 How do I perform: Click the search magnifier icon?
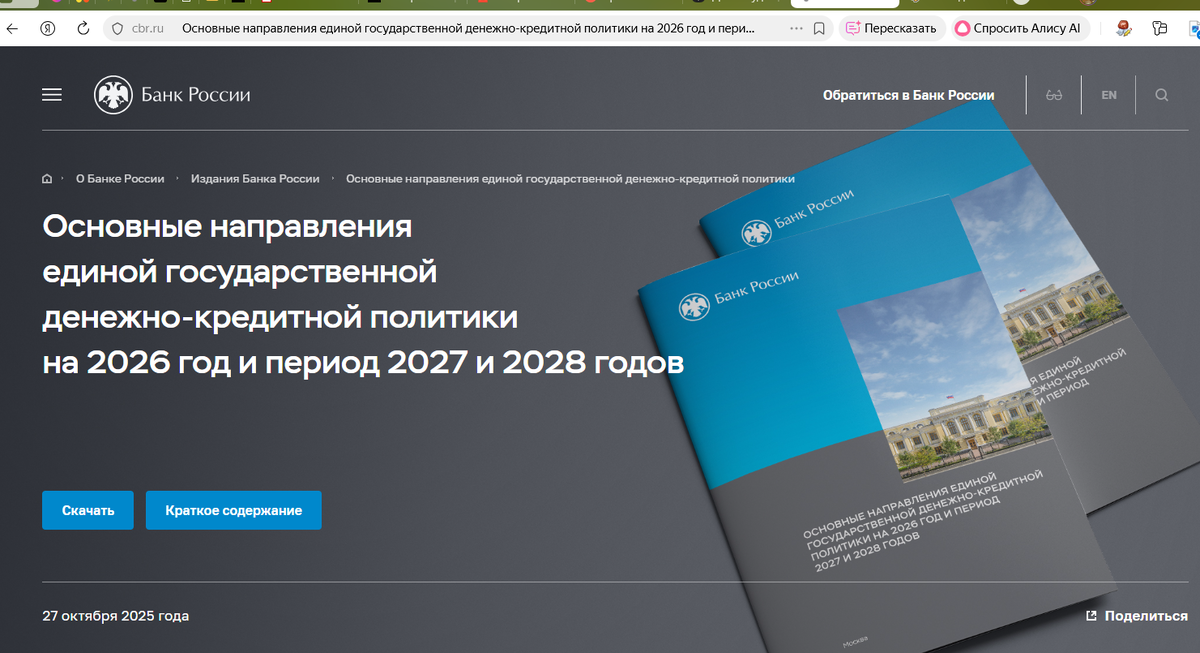pyautogui.click(x=1161, y=94)
